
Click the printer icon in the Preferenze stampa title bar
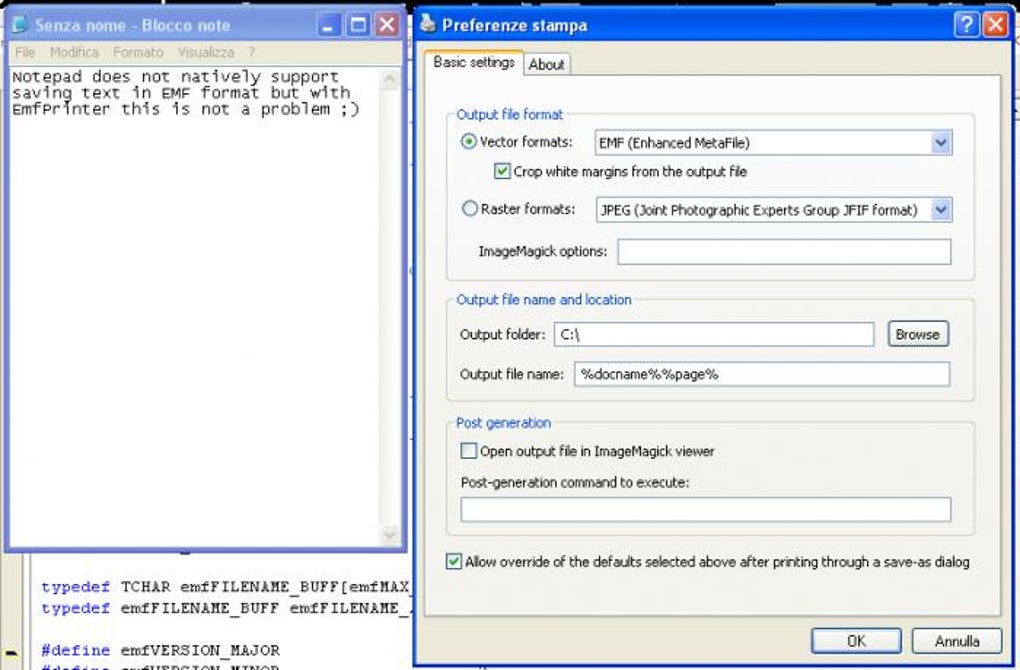point(427,24)
